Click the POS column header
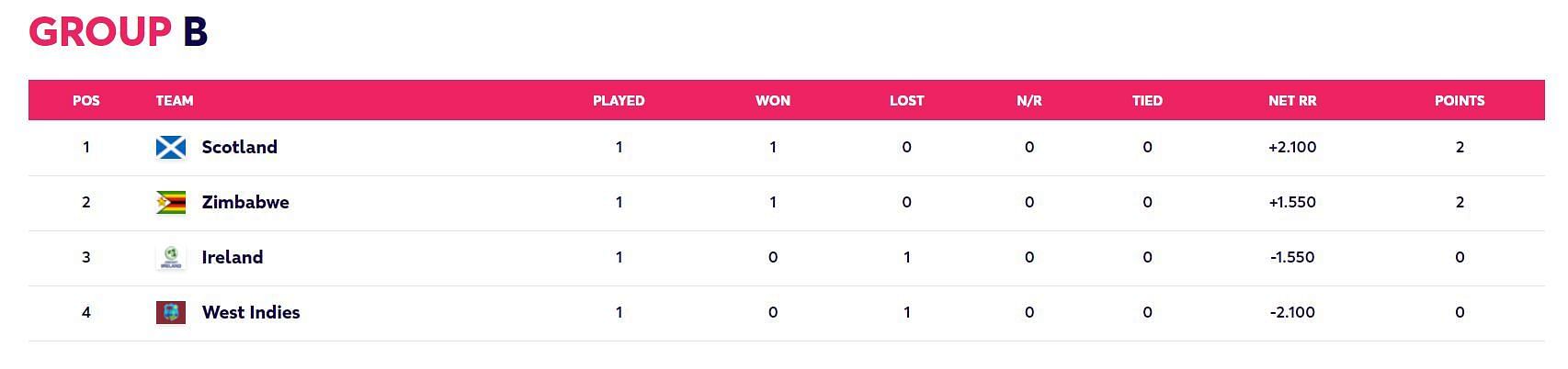The height and width of the screenshot is (369, 1568). [x=86, y=101]
